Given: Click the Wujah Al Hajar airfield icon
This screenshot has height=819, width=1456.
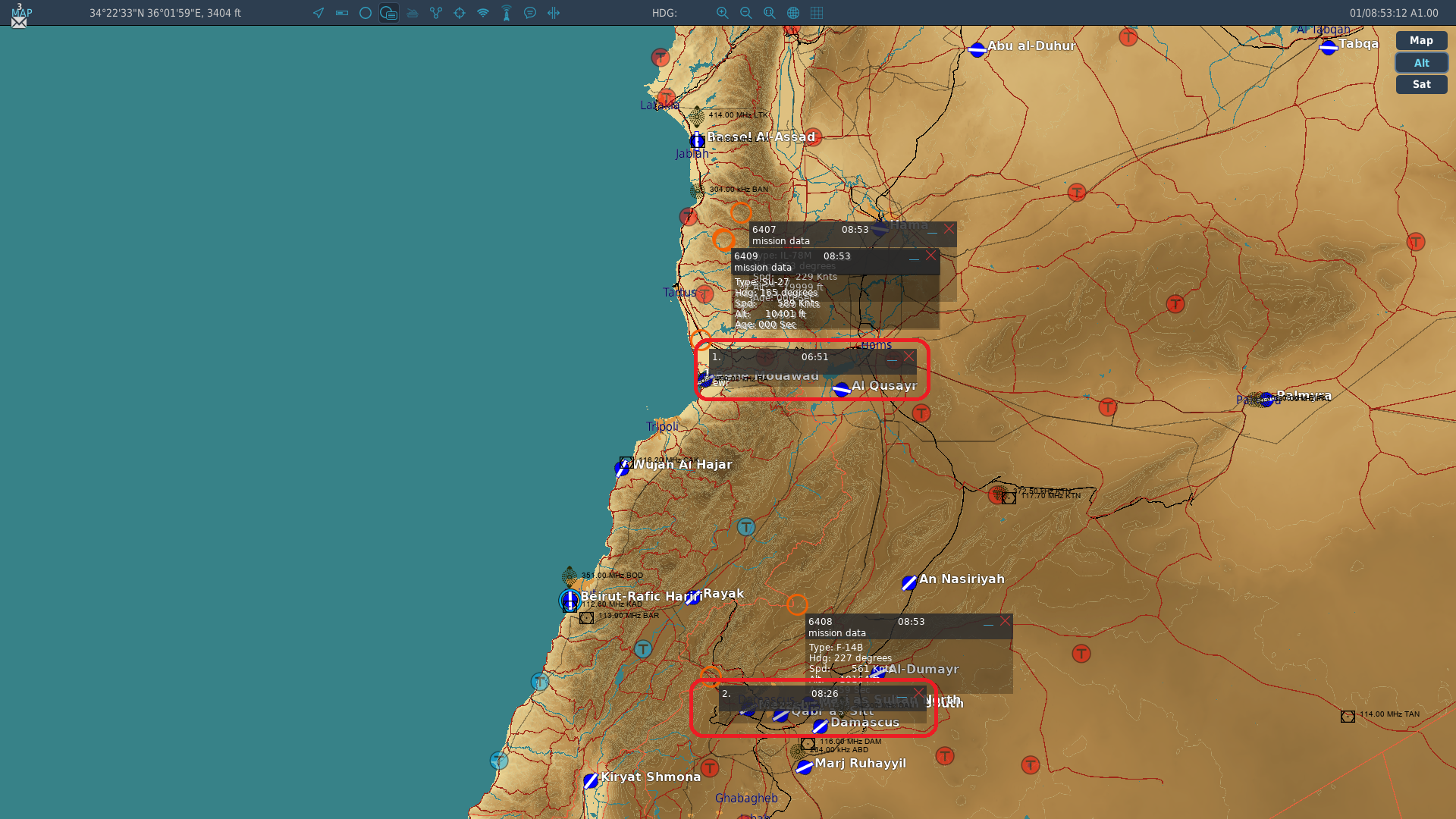Looking at the screenshot, I should coord(623,469).
